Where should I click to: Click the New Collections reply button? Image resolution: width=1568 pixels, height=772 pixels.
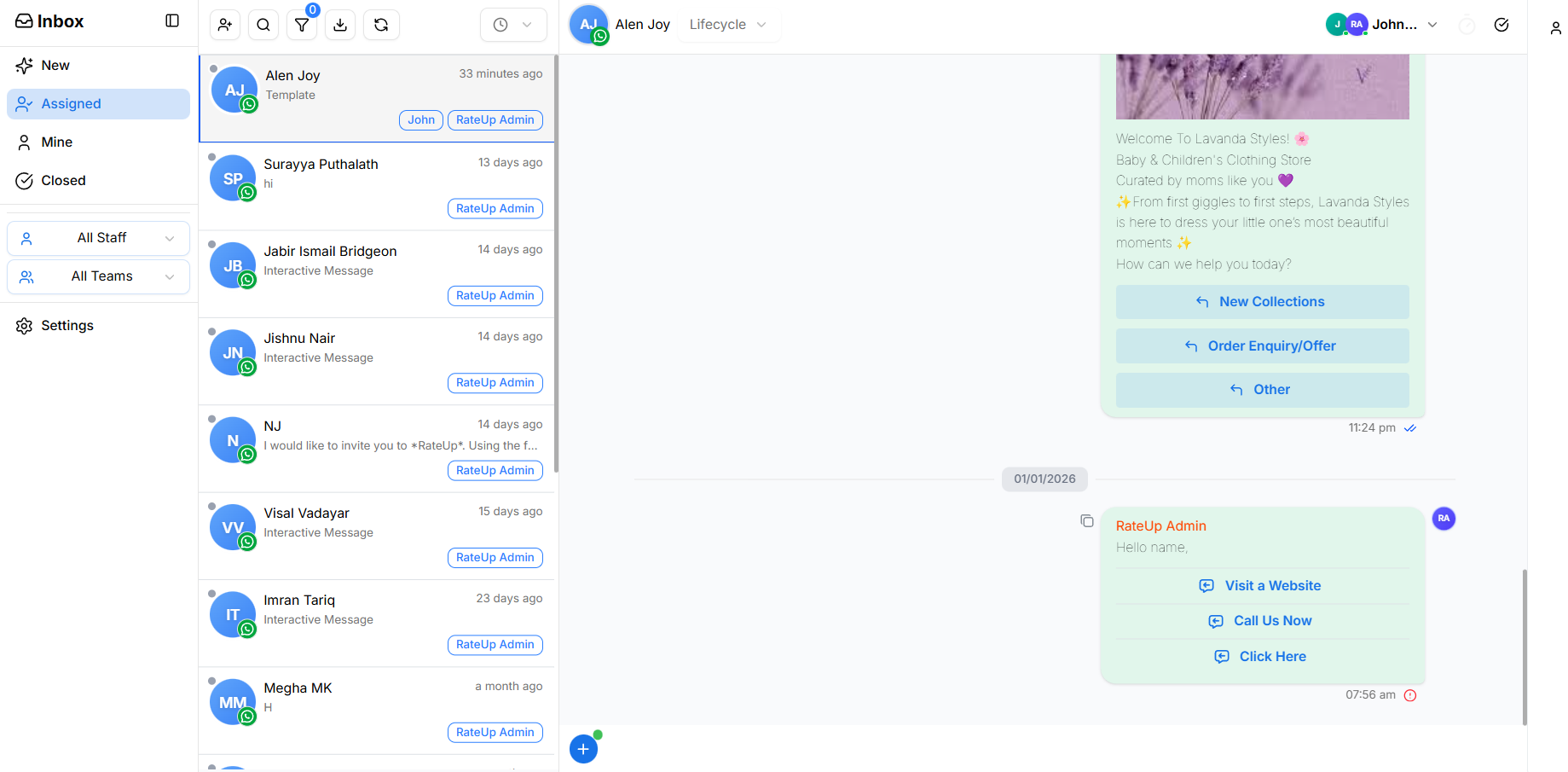click(x=1262, y=302)
